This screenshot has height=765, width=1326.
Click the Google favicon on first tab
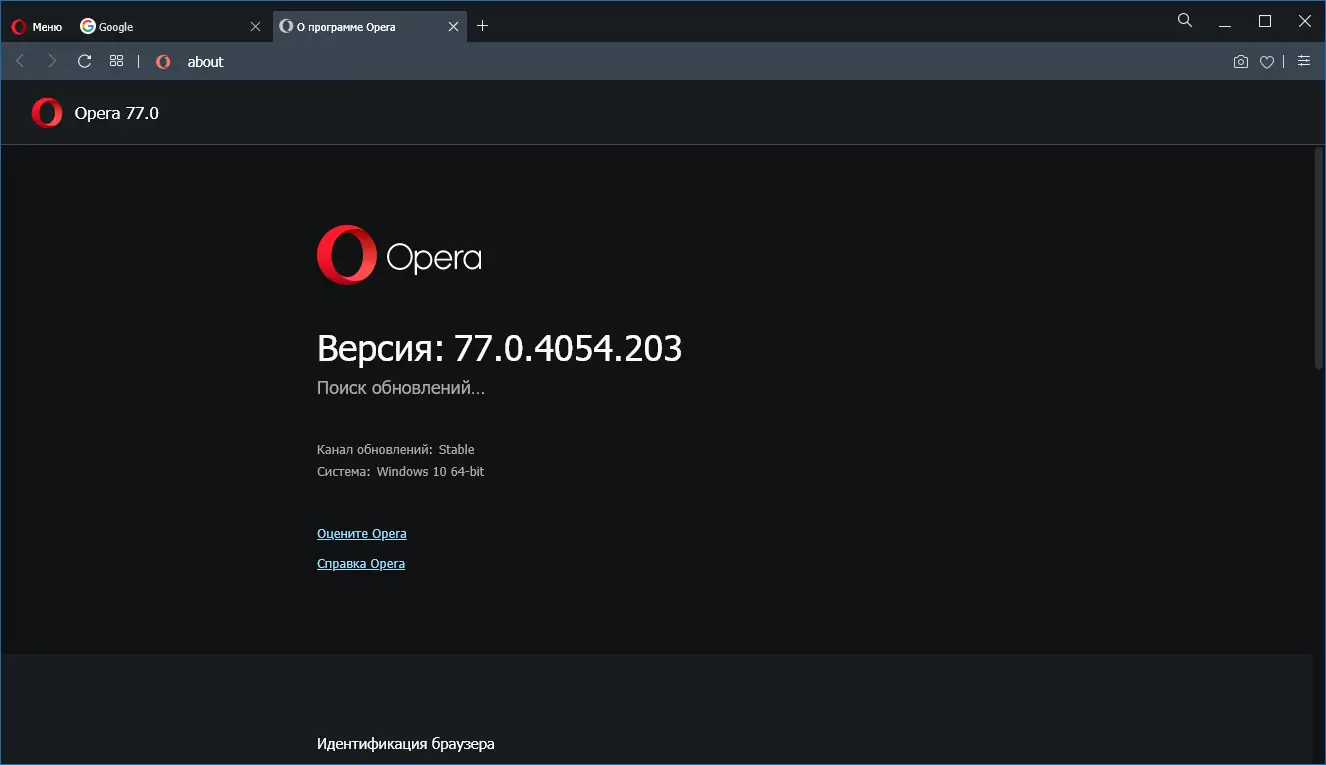[x=88, y=27]
